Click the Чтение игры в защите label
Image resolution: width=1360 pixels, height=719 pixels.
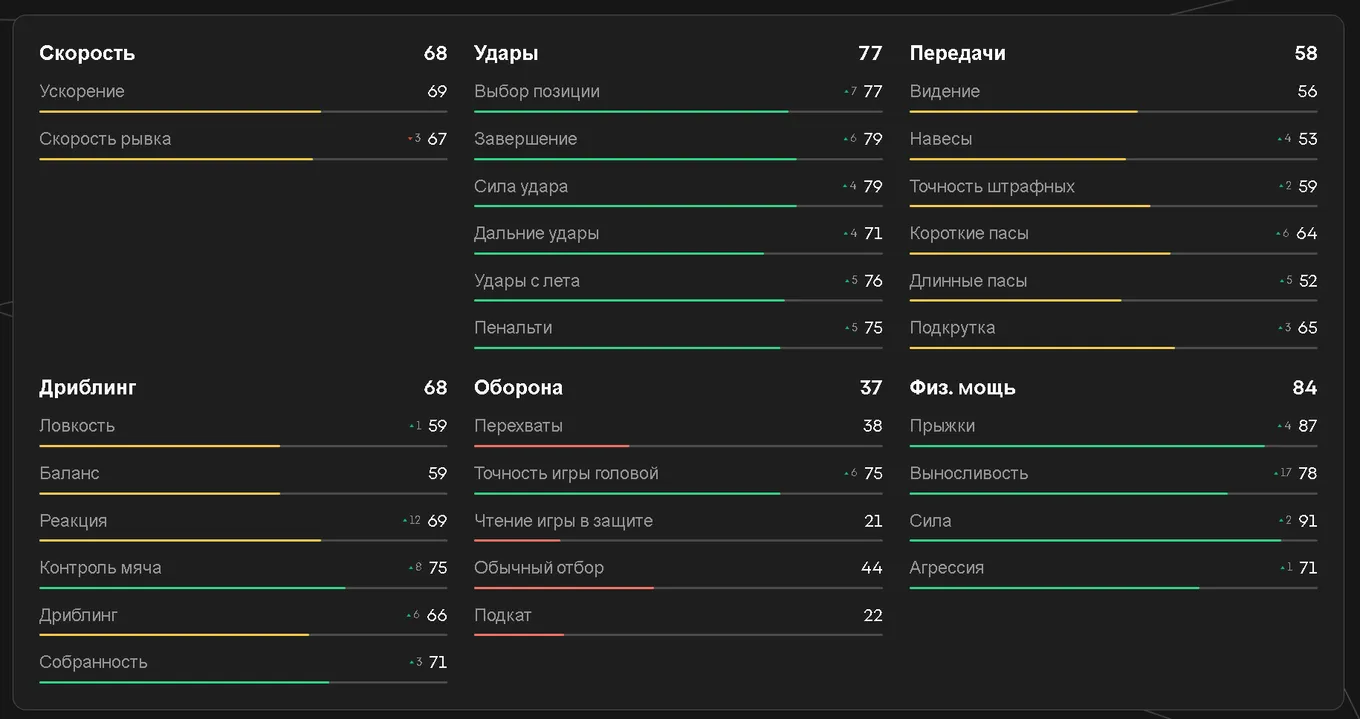(563, 521)
